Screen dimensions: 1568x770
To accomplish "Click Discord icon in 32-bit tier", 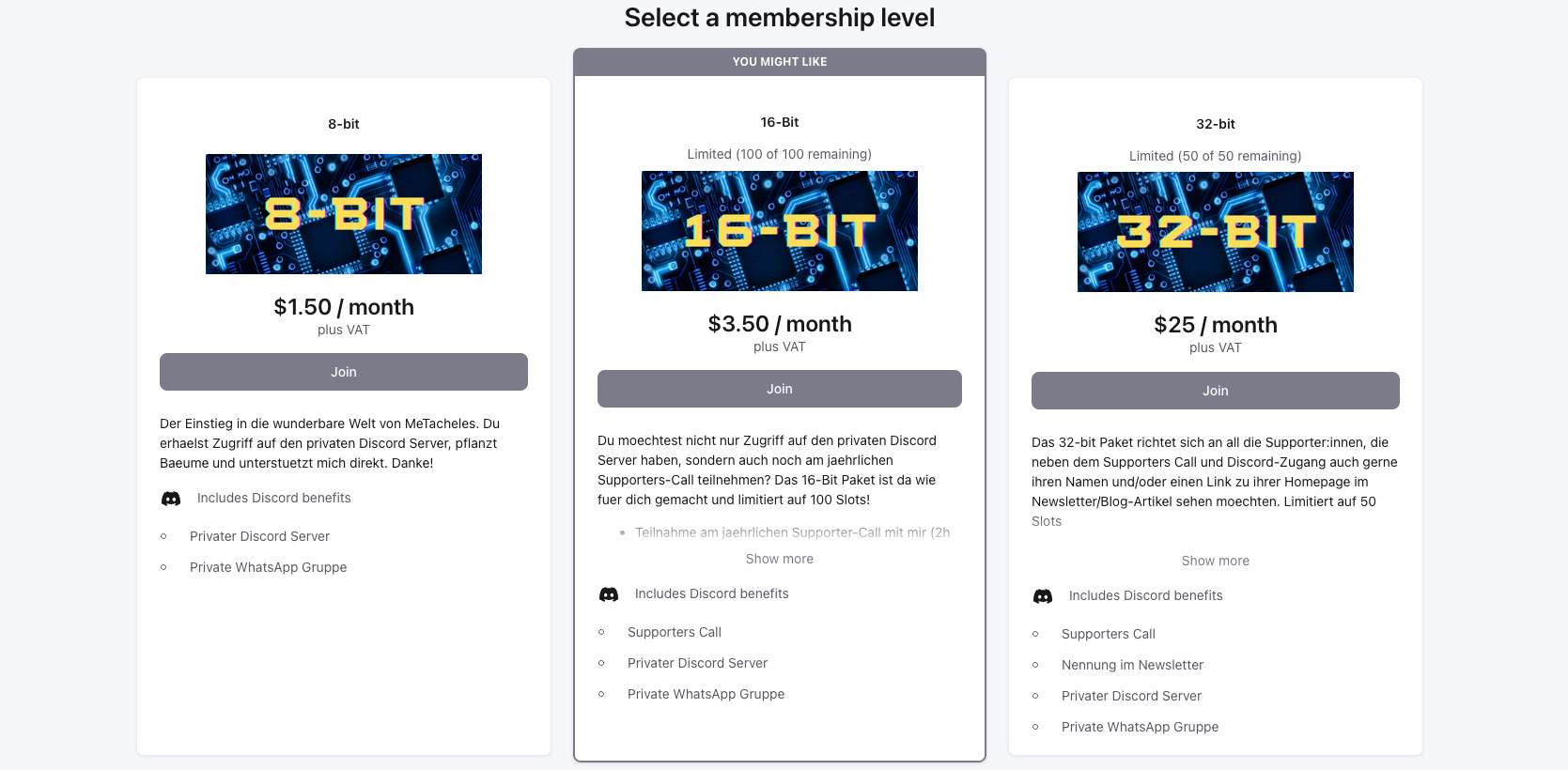I will 1043,596.
